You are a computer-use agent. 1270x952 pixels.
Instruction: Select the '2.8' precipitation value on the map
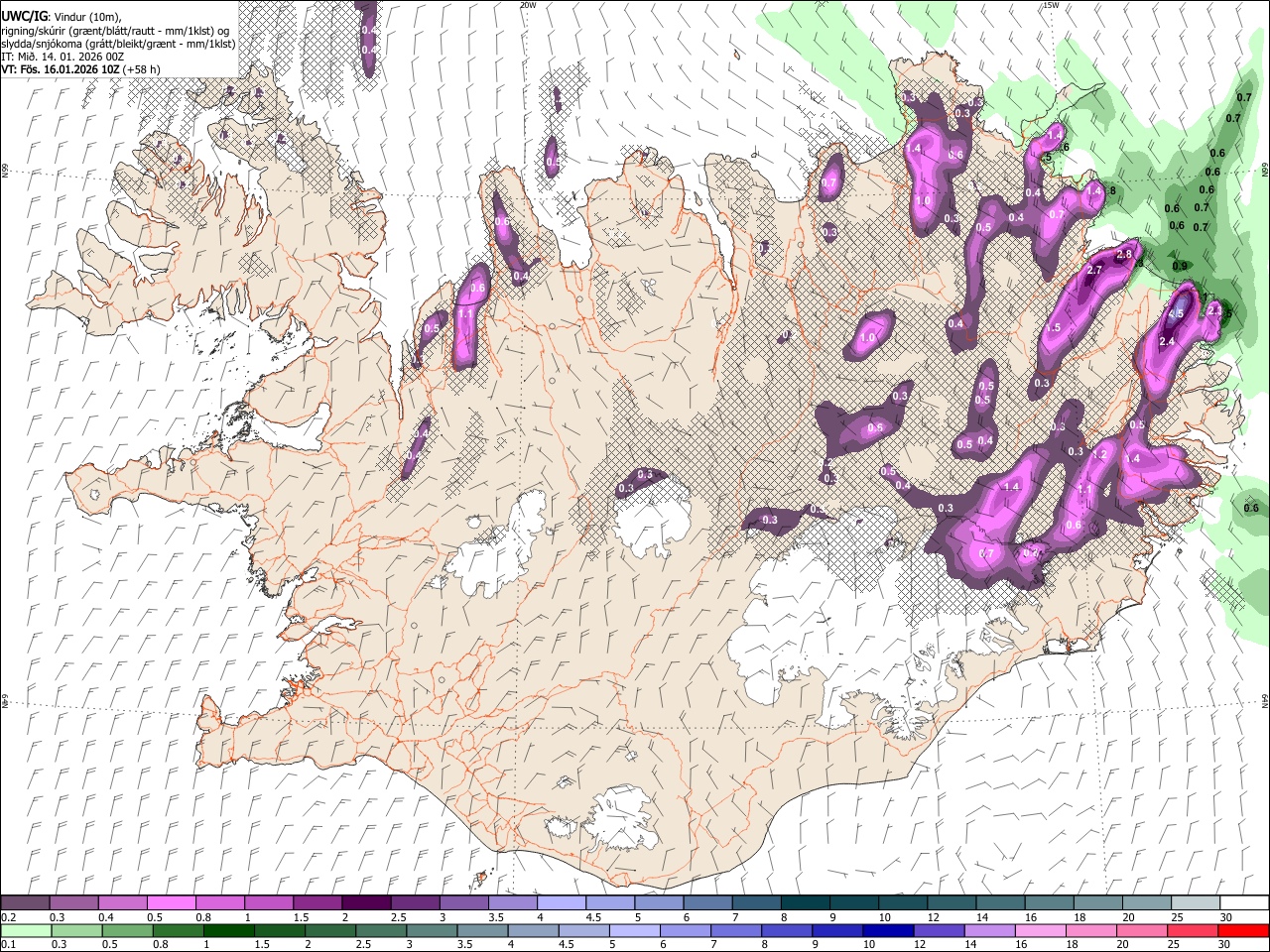click(1124, 255)
